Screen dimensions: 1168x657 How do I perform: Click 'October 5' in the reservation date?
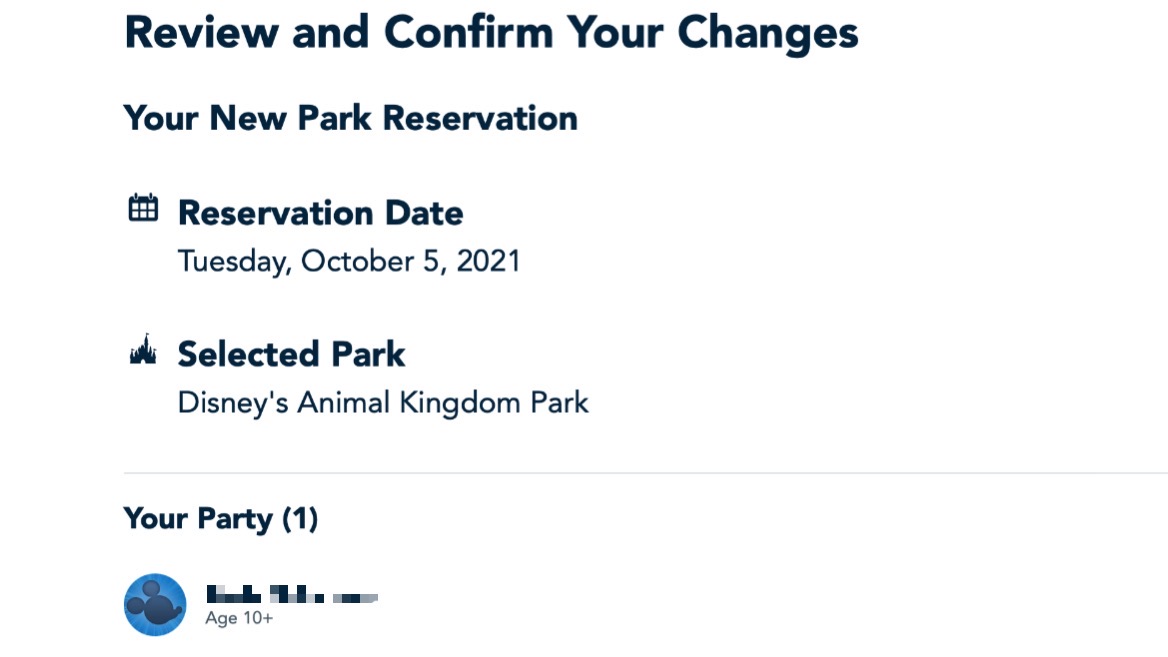pyautogui.click(x=371, y=262)
